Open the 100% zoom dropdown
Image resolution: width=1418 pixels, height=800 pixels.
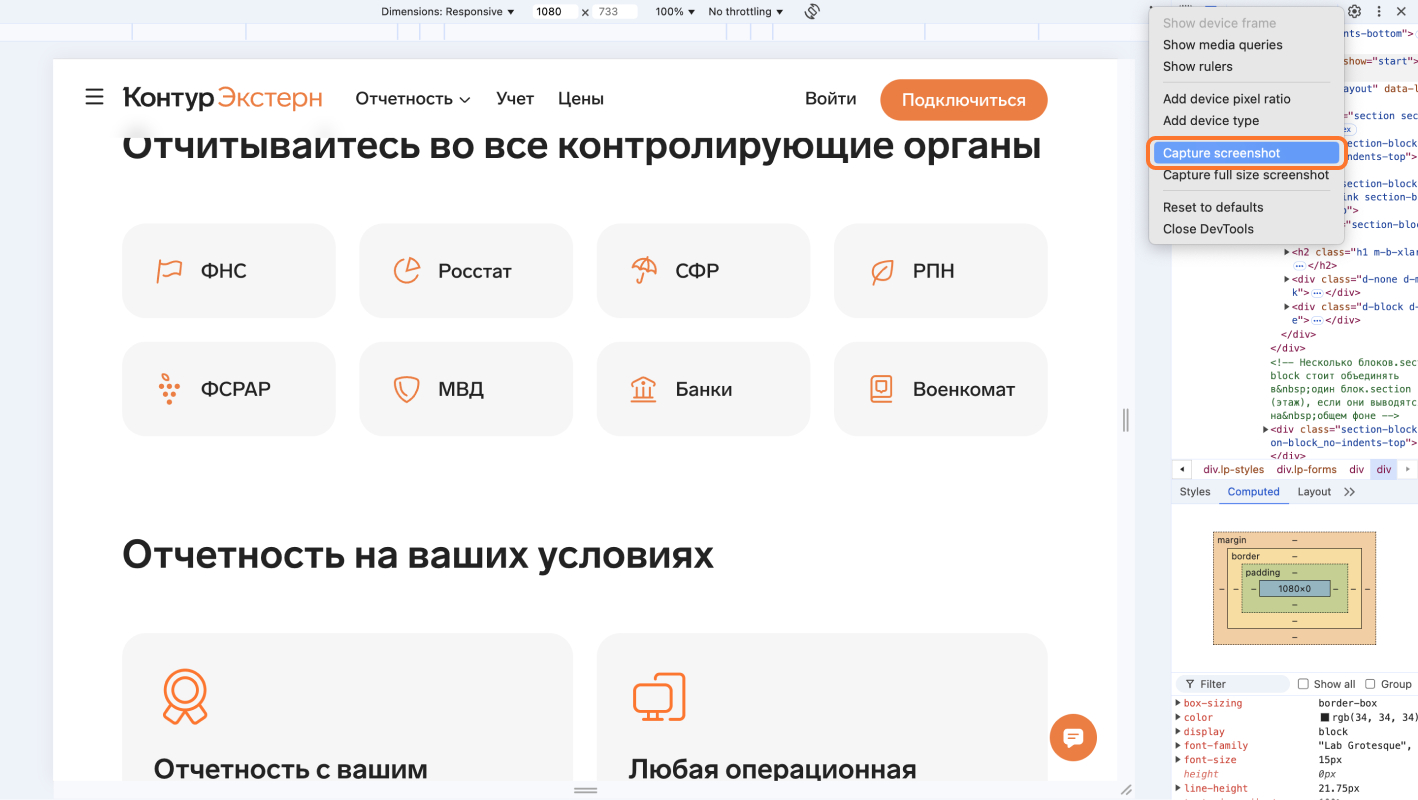click(676, 12)
